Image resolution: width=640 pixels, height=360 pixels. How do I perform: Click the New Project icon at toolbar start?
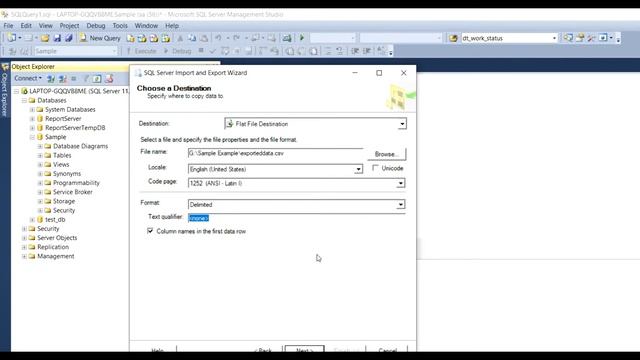pos(11,38)
